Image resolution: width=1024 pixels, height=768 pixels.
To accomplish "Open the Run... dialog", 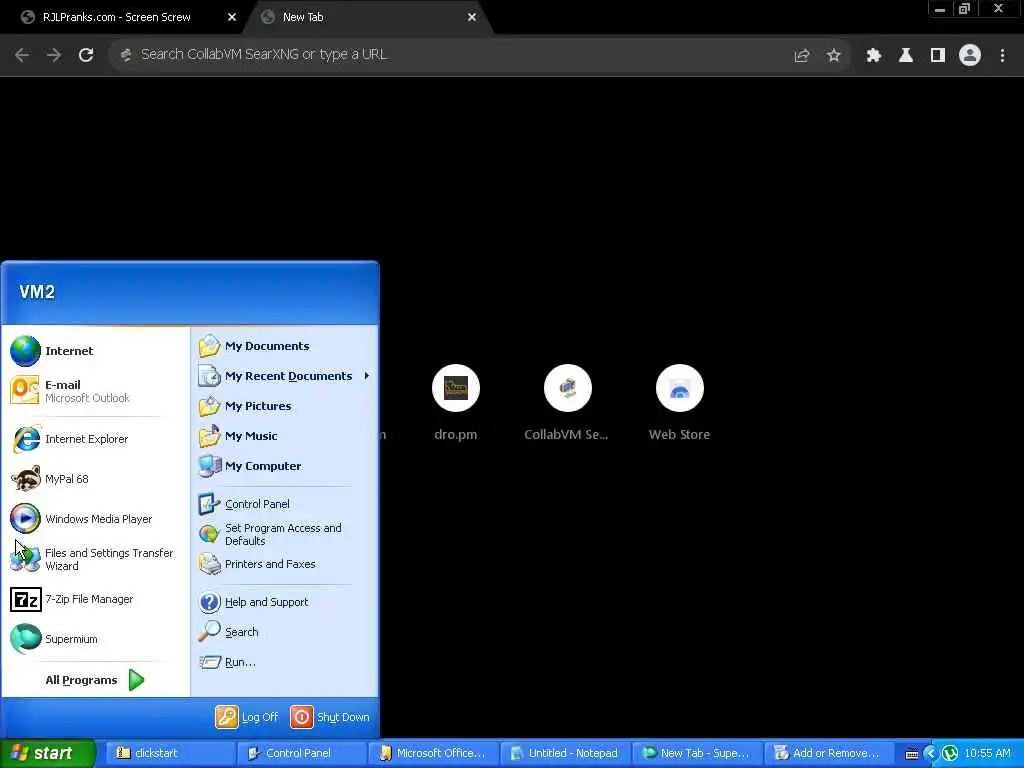I will click(284, 662).
